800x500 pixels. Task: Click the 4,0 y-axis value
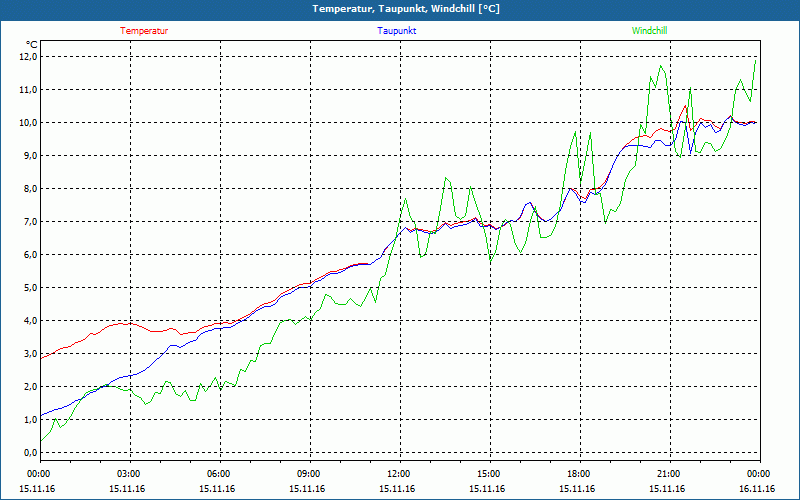click(x=30, y=320)
